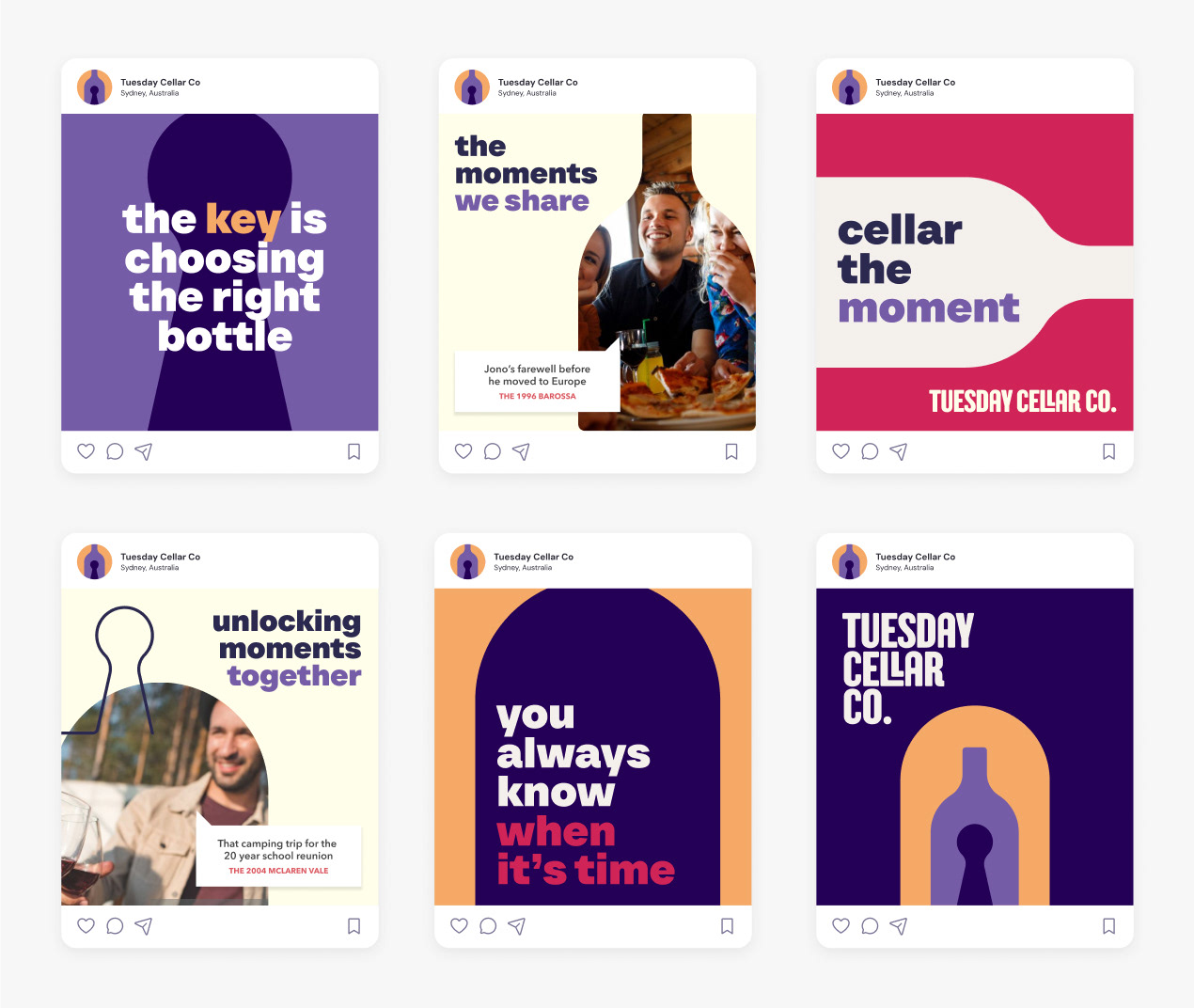
Task: Bookmark the 'unlocking moments together' post
Action: click(x=354, y=926)
